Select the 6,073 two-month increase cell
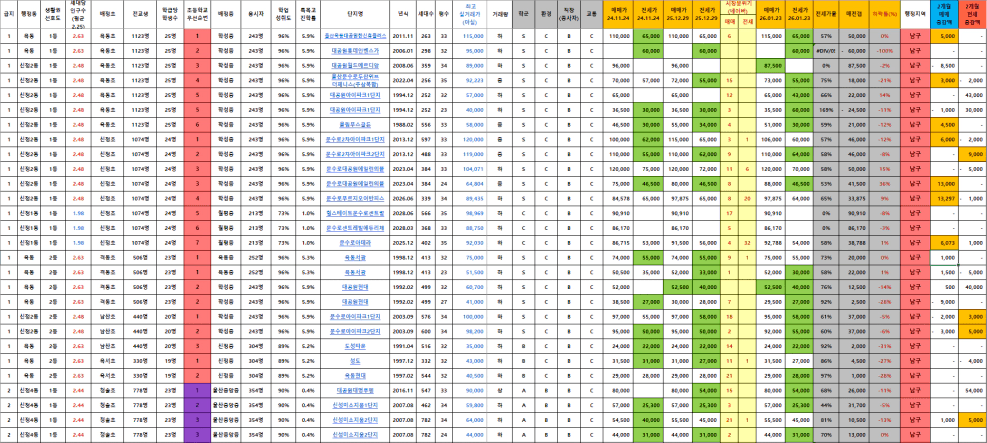 [945, 242]
